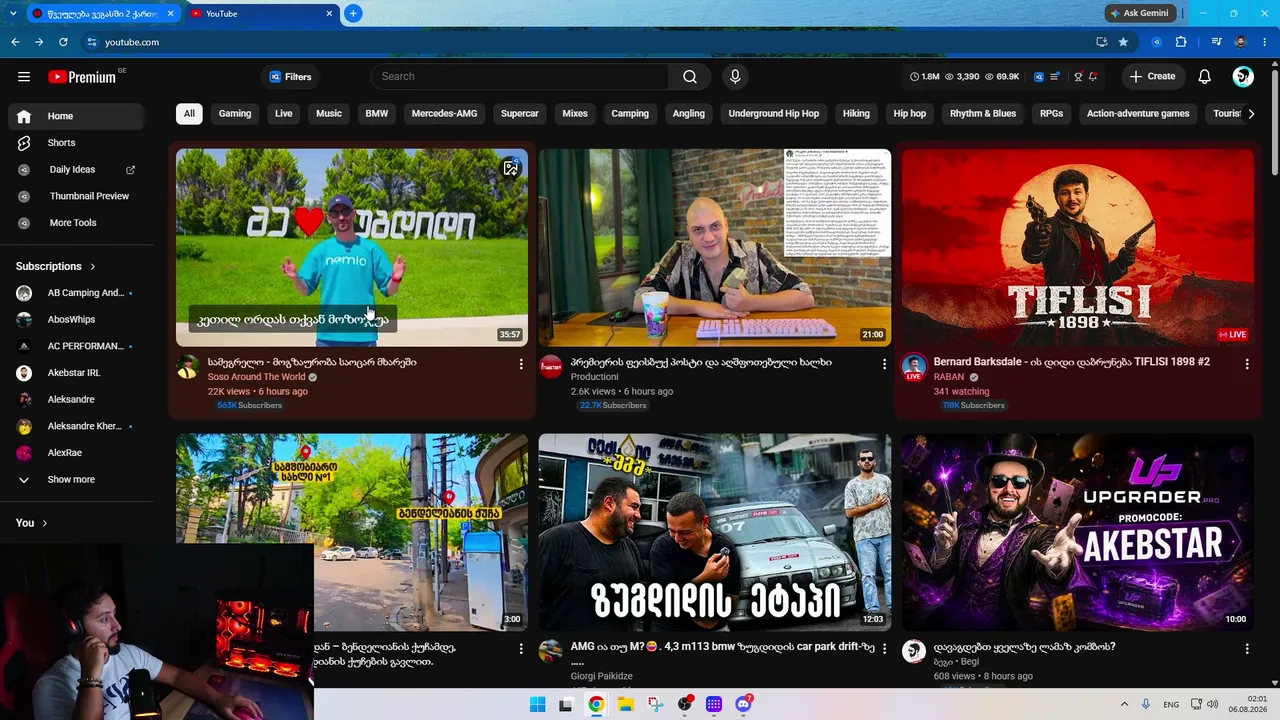
Task: Open the trophy icon in YouTube header
Action: tap(1078, 77)
